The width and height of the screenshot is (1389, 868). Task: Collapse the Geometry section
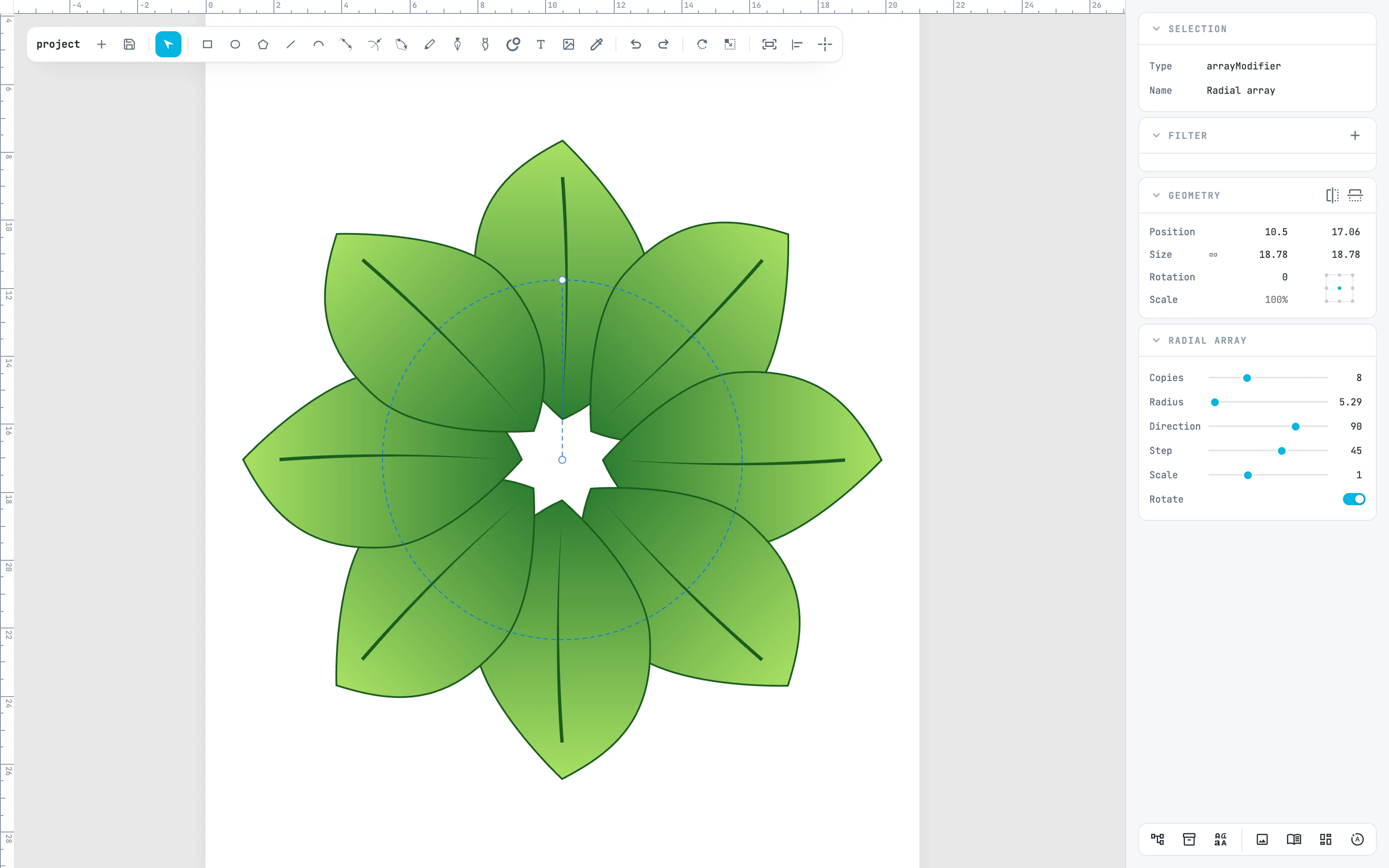[x=1156, y=195]
